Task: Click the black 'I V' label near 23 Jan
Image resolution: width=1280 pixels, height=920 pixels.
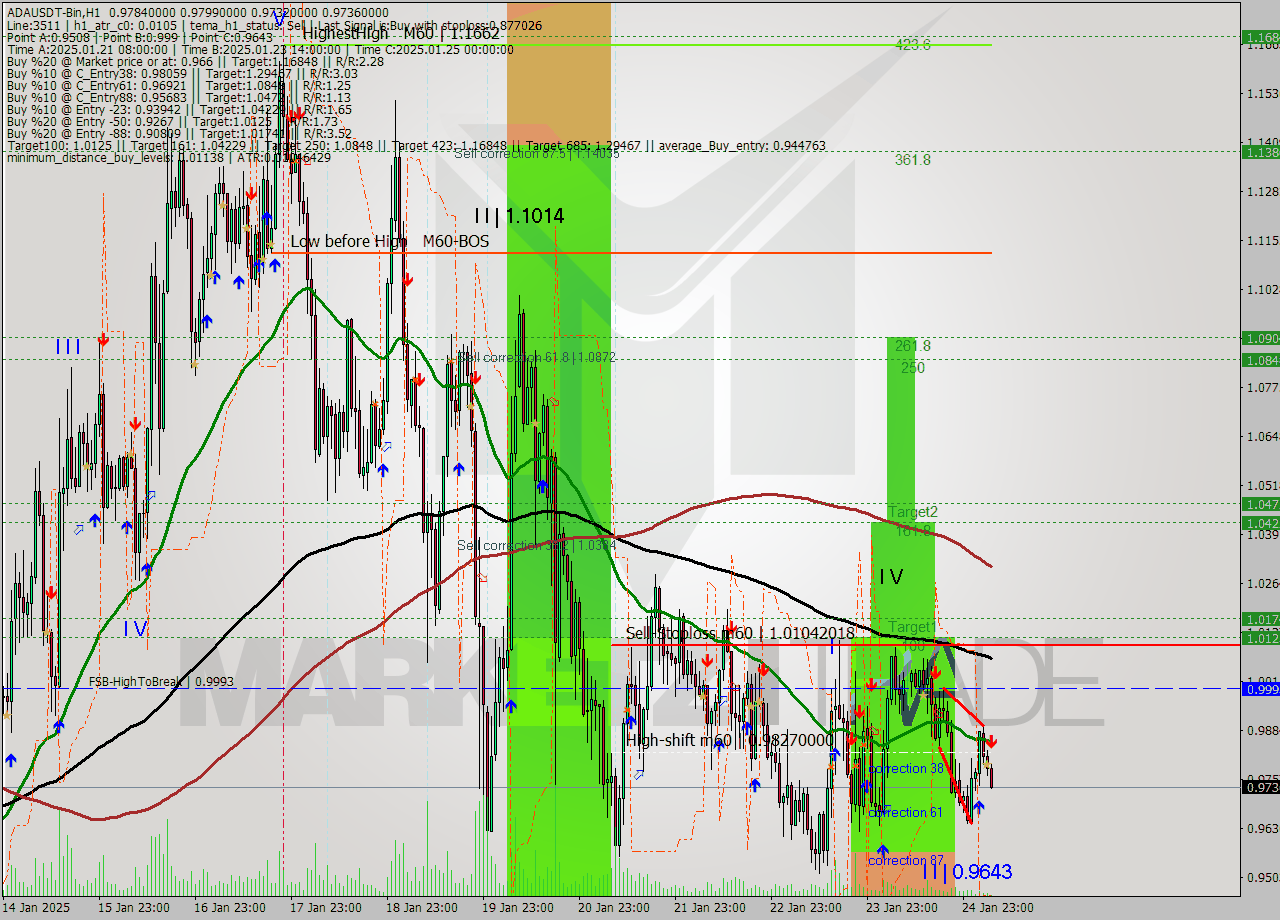Action: (x=891, y=577)
